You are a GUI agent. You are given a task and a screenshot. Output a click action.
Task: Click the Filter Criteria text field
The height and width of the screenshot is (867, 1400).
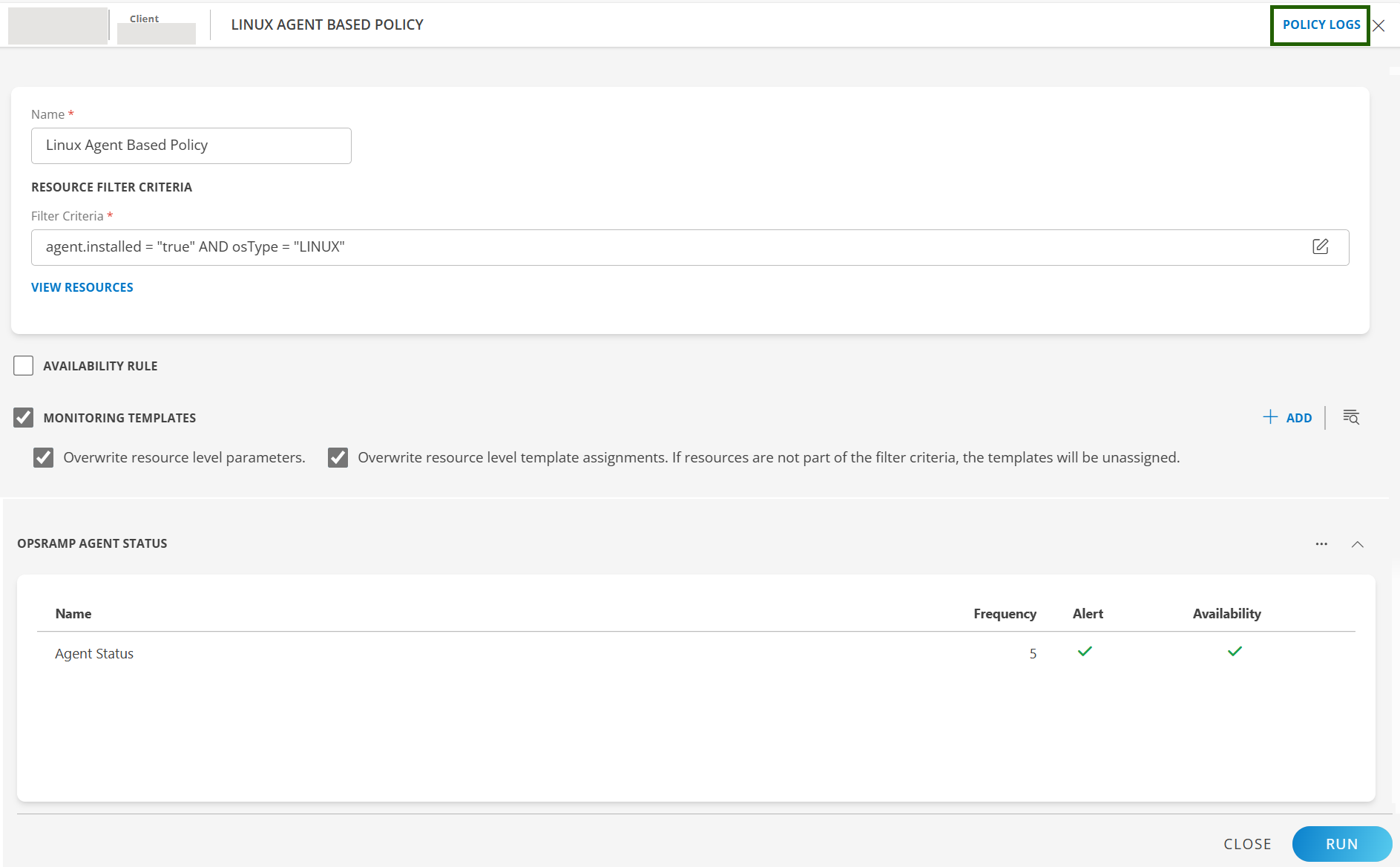(x=668, y=247)
